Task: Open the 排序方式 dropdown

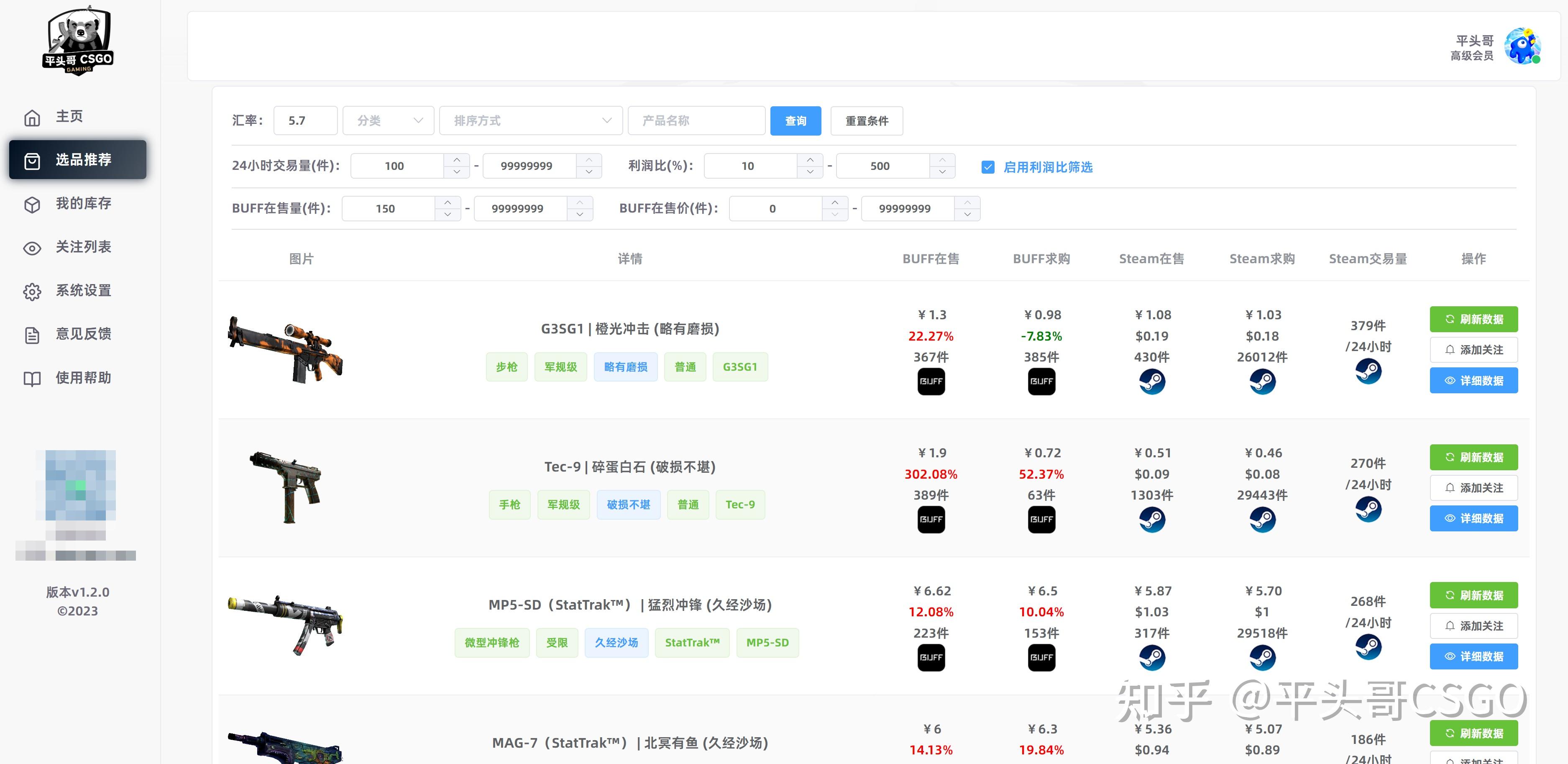Action: (531, 120)
